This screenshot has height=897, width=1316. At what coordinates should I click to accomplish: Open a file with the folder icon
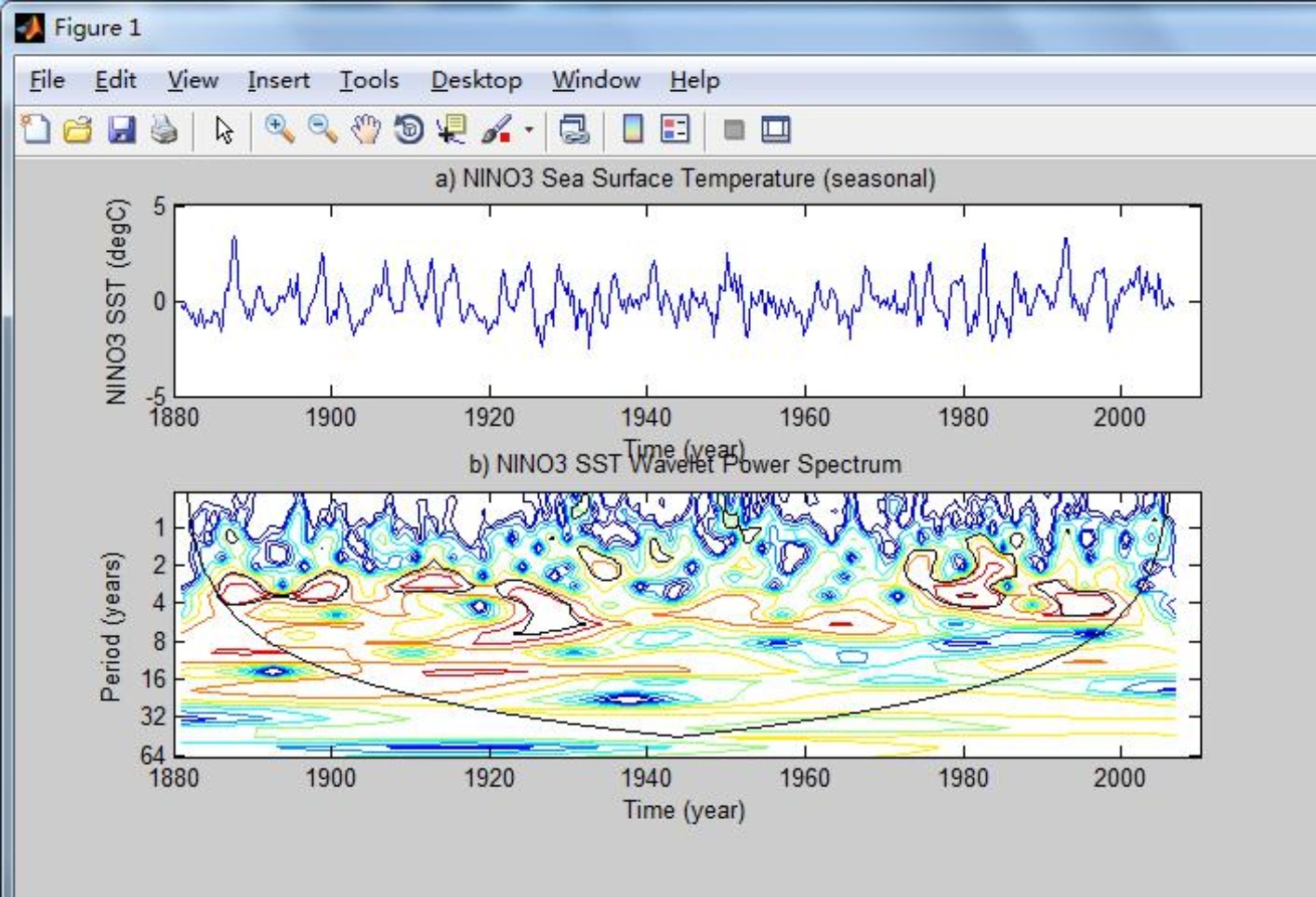coord(78,129)
